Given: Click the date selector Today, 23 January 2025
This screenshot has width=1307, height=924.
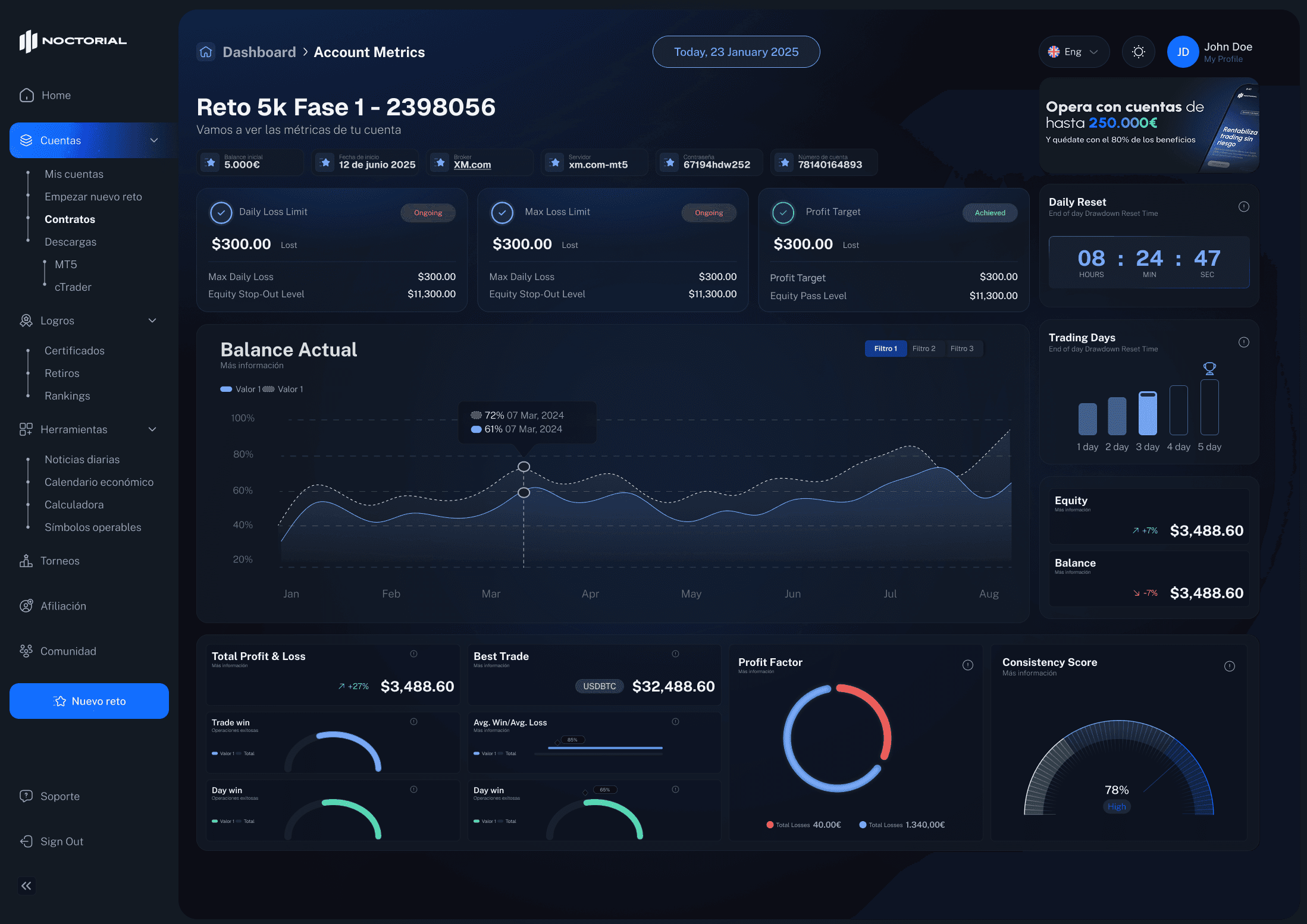Looking at the screenshot, I should pyautogui.click(x=736, y=52).
